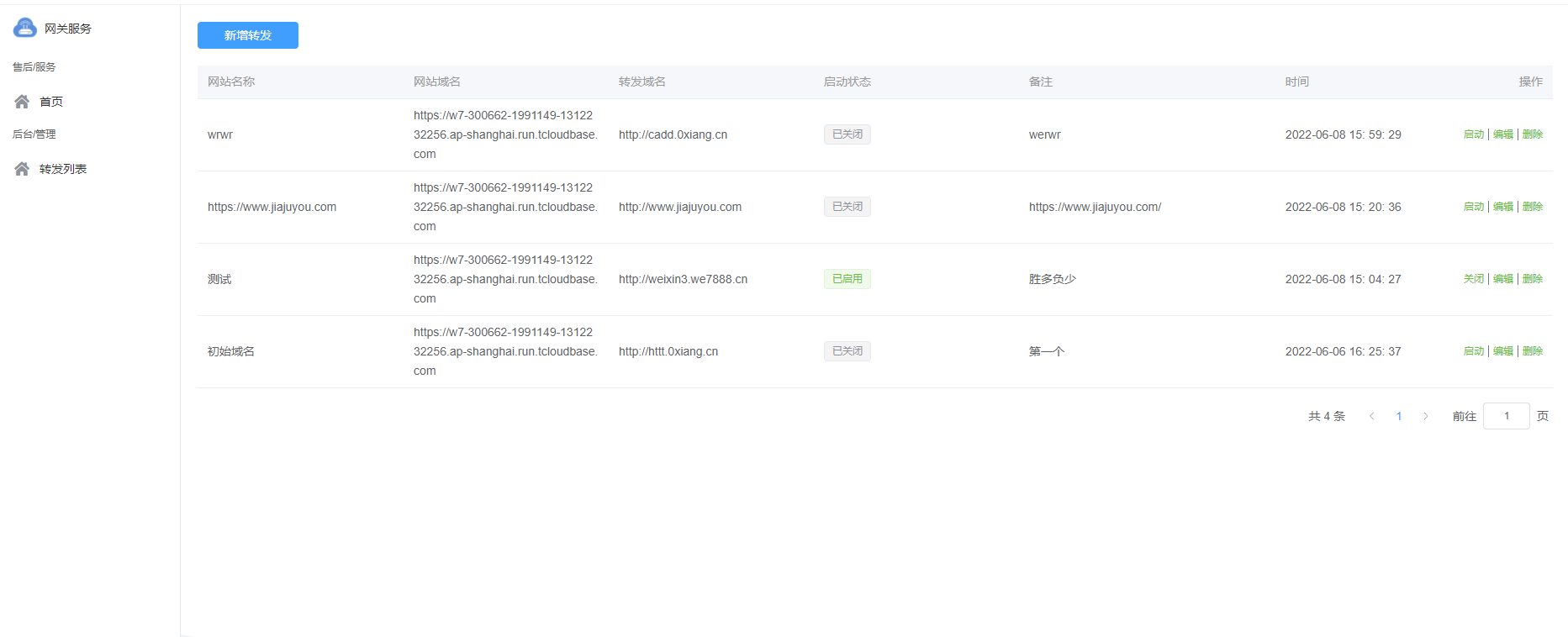This screenshot has height=637, width=1568.
Task: Click the 共 4 条 total count
Action: click(1327, 416)
